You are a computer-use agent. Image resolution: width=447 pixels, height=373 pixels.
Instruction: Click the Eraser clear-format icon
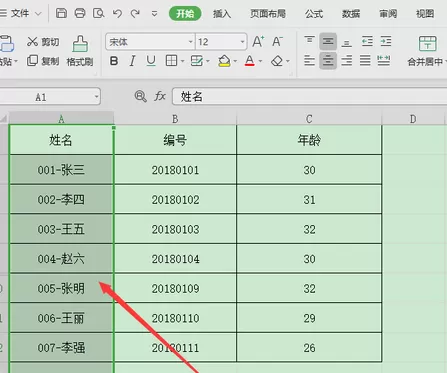(x=277, y=61)
